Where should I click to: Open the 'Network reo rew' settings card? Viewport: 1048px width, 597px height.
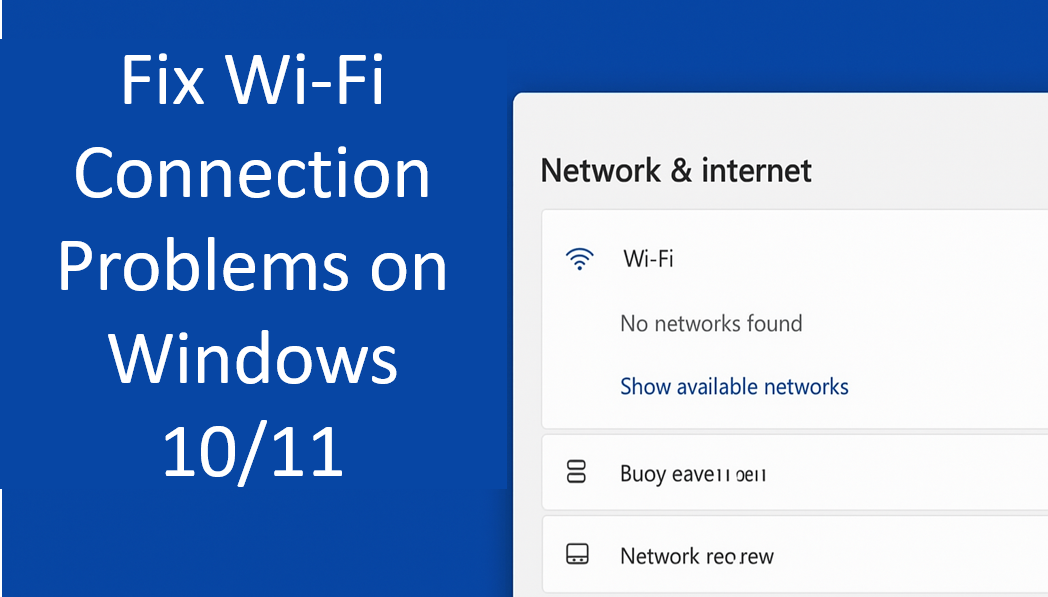790,554
